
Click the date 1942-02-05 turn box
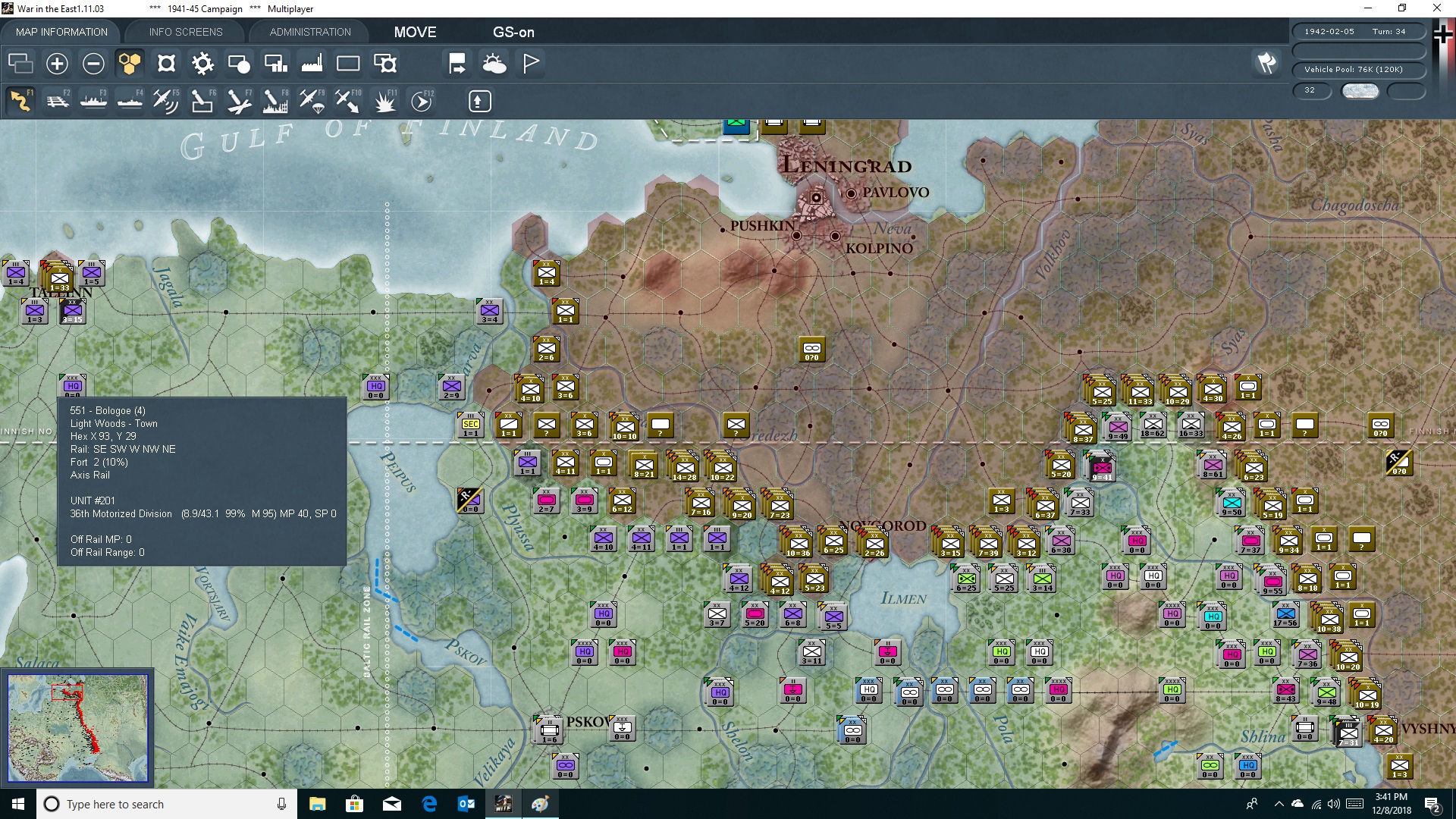click(1359, 32)
